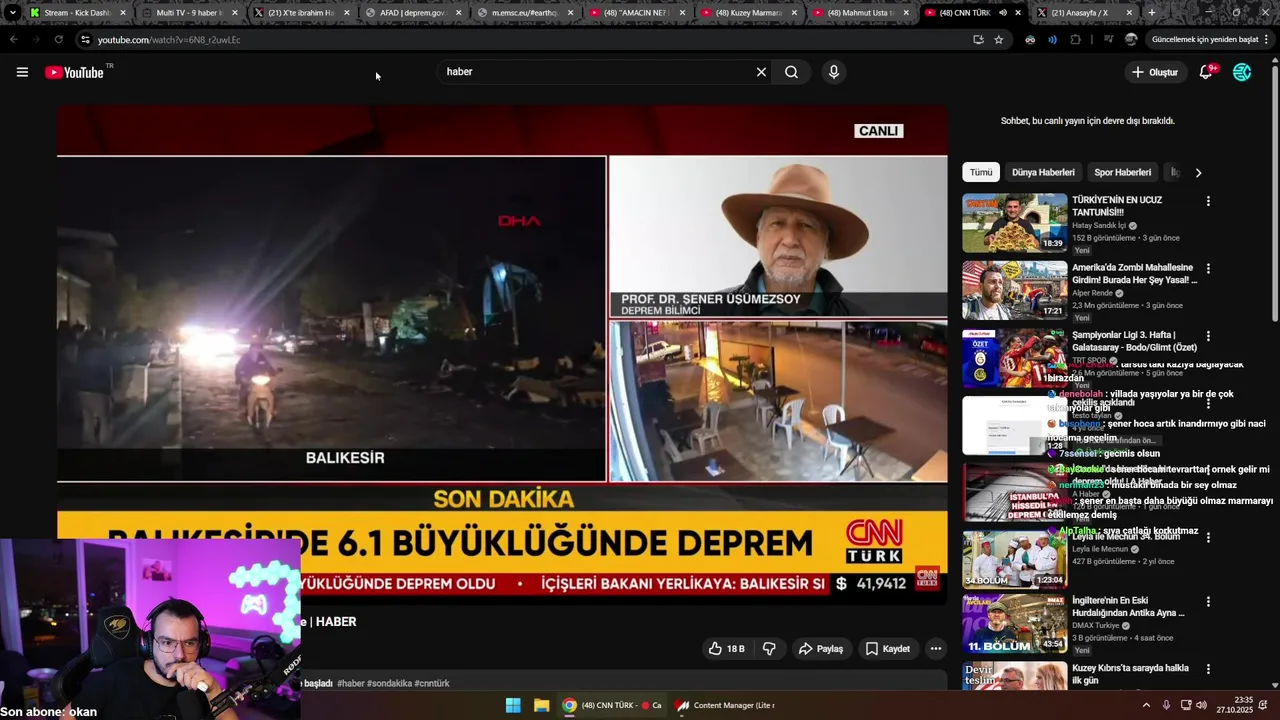The width and height of the screenshot is (1280, 720).
Task: Open the Hatay Sandık İçi channel
Action: tap(1099, 226)
